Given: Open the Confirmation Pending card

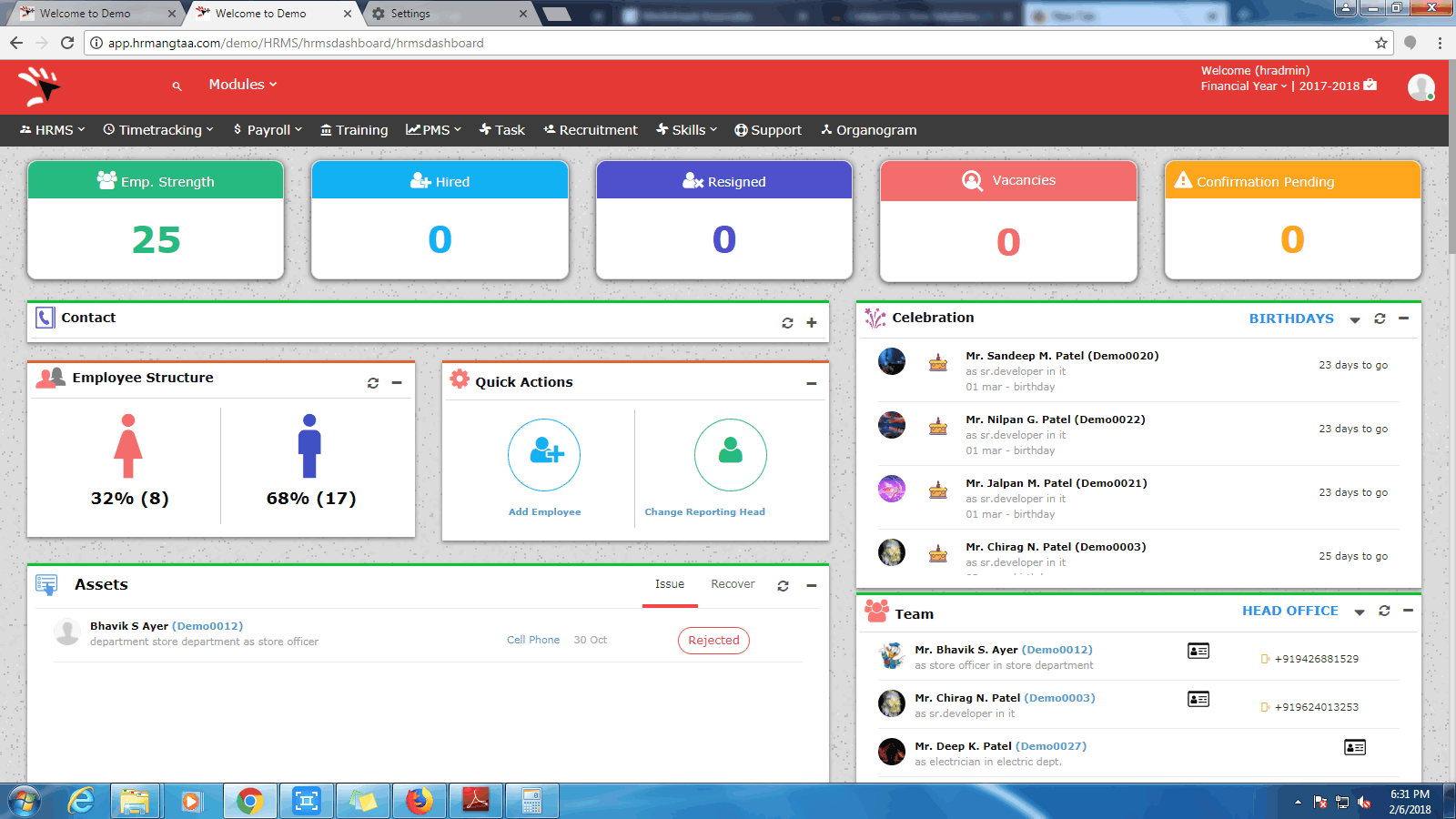Looking at the screenshot, I should point(1293,220).
